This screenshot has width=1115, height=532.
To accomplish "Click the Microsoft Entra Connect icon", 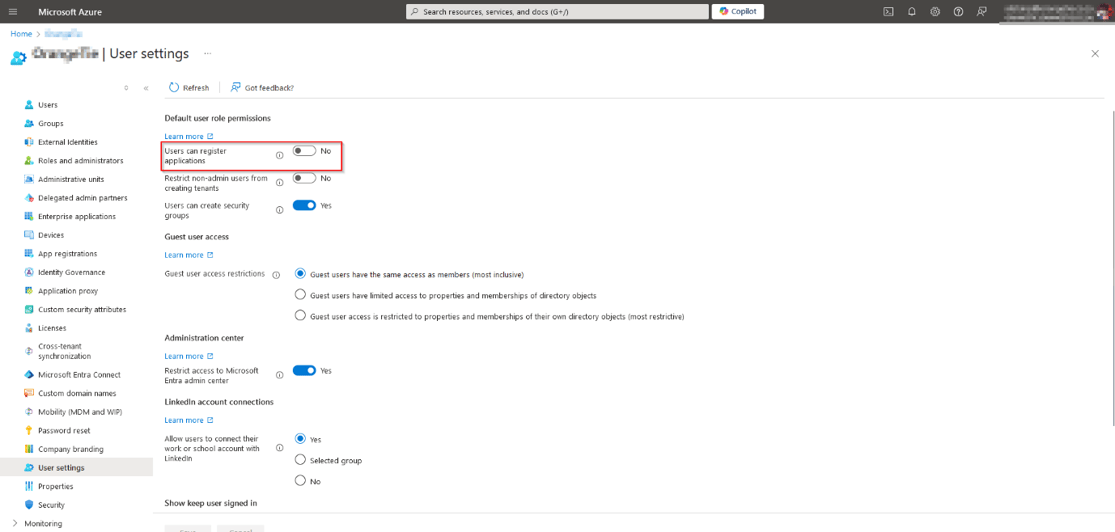I will coord(29,375).
